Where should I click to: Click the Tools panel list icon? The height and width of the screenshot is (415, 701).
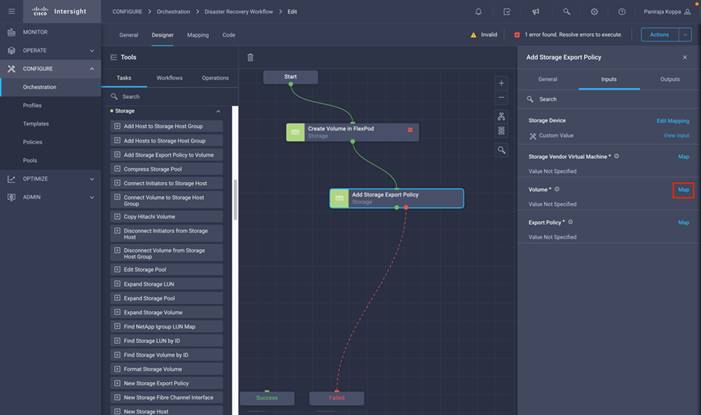pyautogui.click(x=114, y=57)
